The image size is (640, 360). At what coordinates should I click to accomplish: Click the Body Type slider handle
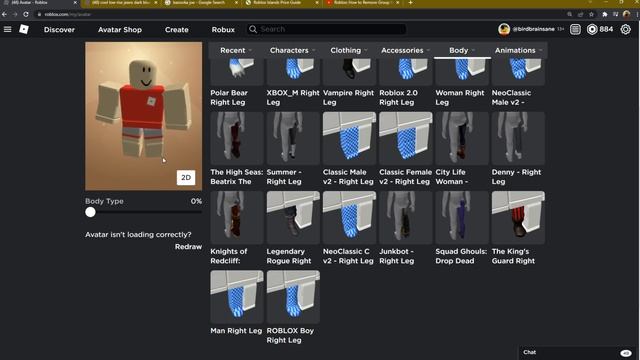tap(91, 212)
